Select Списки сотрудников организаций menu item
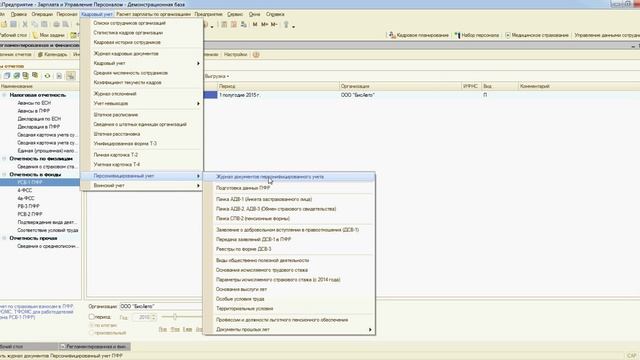Viewport: 640px width, 360px height. [142, 23]
